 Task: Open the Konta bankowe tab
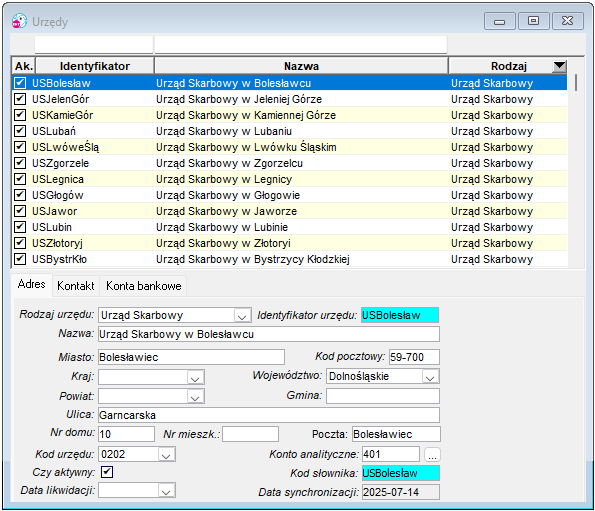[143, 286]
